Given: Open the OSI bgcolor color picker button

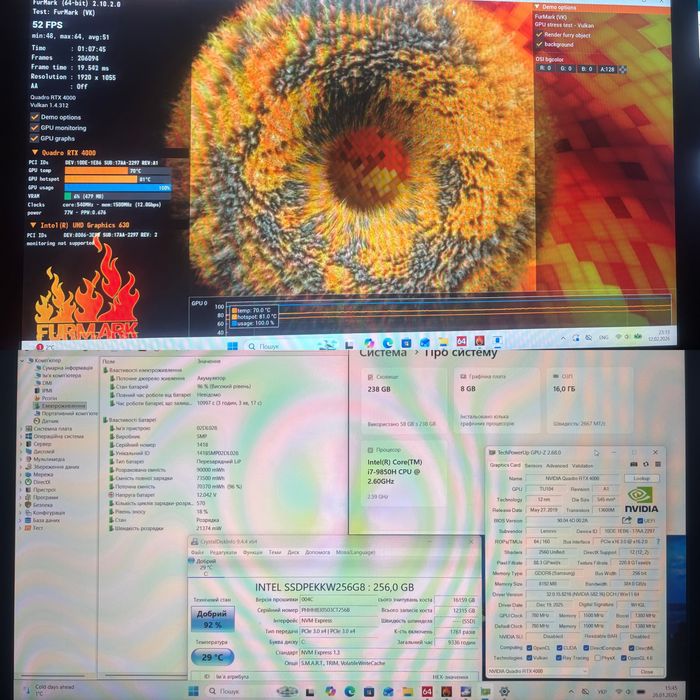Looking at the screenshot, I should tap(623, 69).
